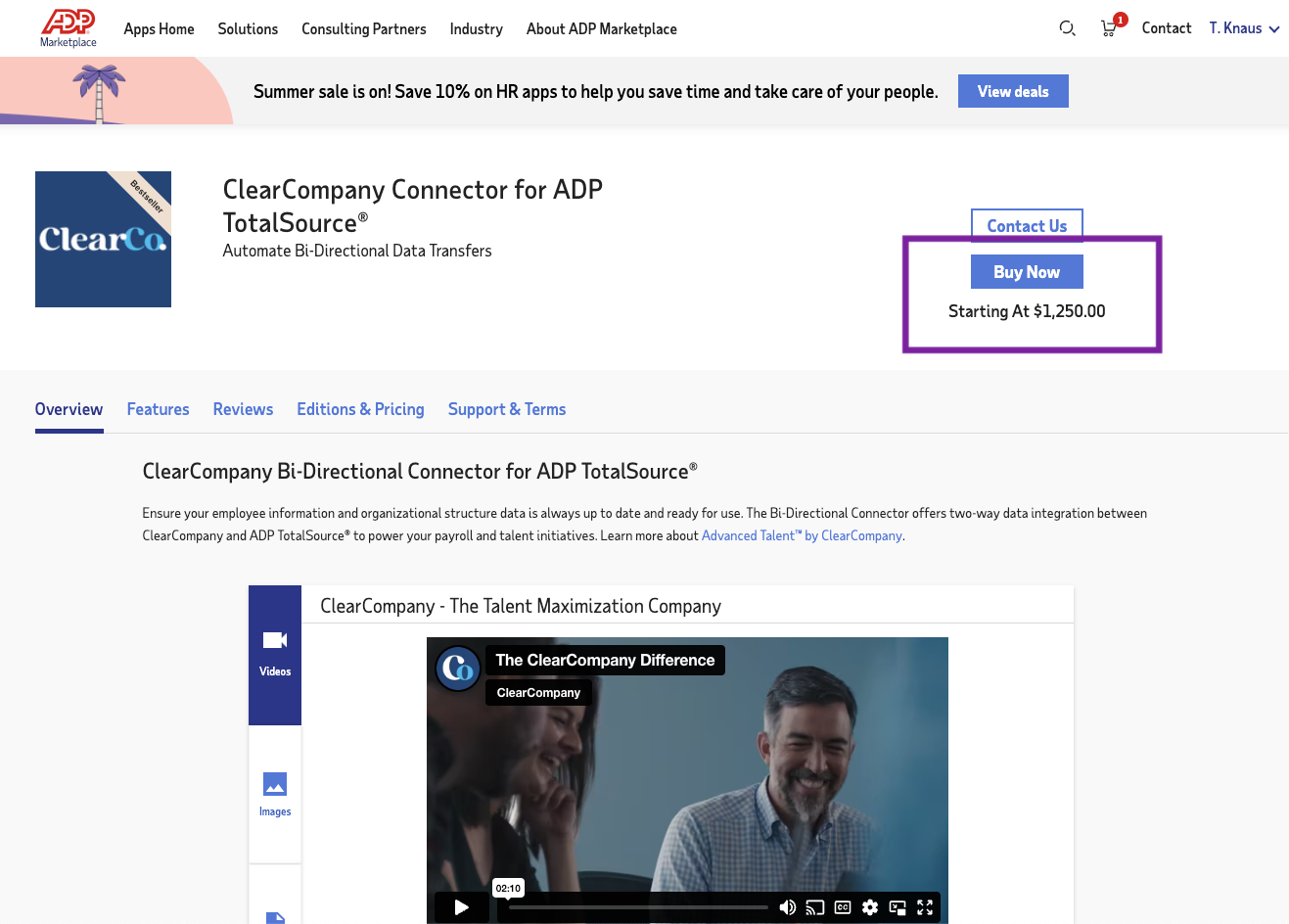1289x924 pixels.
Task: Click the ClearCompany channel avatar on video
Action: pos(458,669)
